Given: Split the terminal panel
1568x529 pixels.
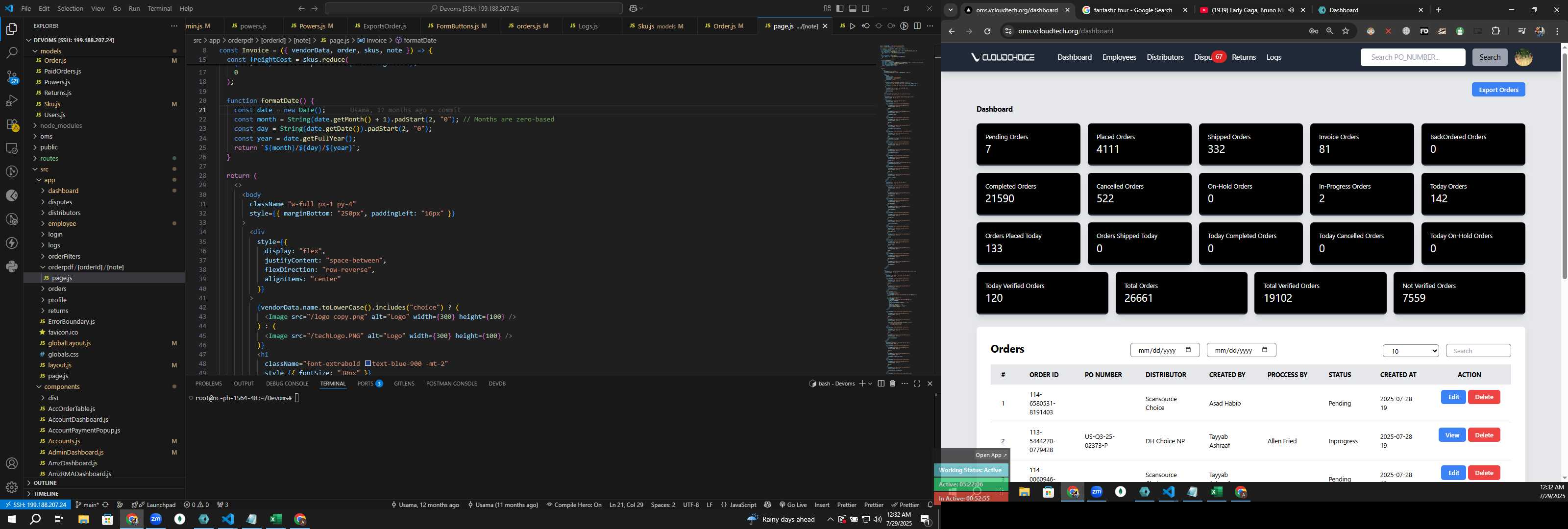Looking at the screenshot, I should point(881,384).
